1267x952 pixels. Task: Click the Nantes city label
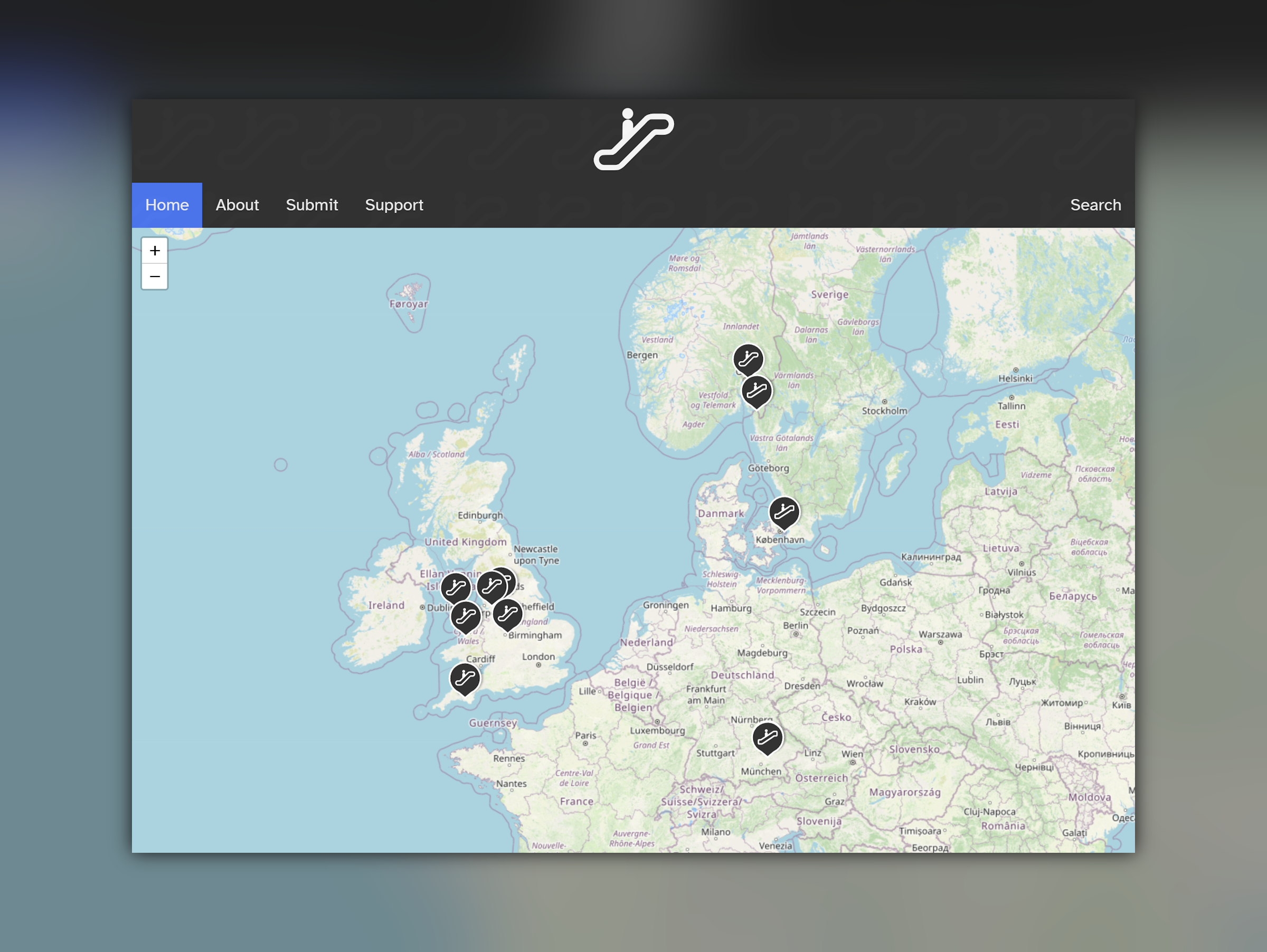pyautogui.click(x=511, y=783)
